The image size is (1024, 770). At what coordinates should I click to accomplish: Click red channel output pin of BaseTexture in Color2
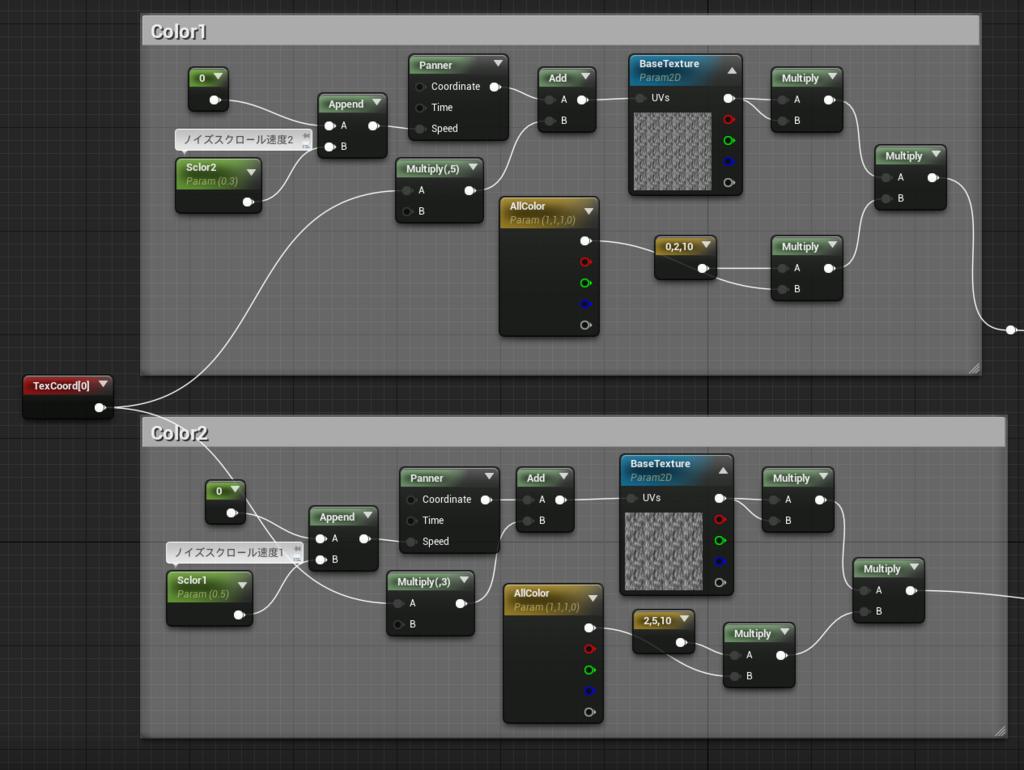click(x=720, y=519)
